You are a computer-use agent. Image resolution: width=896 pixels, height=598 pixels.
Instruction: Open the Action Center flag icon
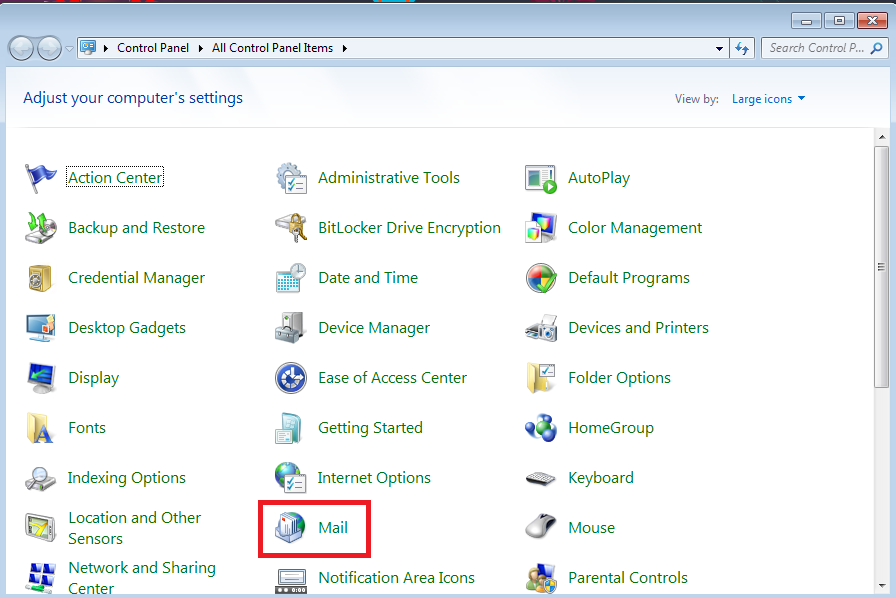click(40, 178)
